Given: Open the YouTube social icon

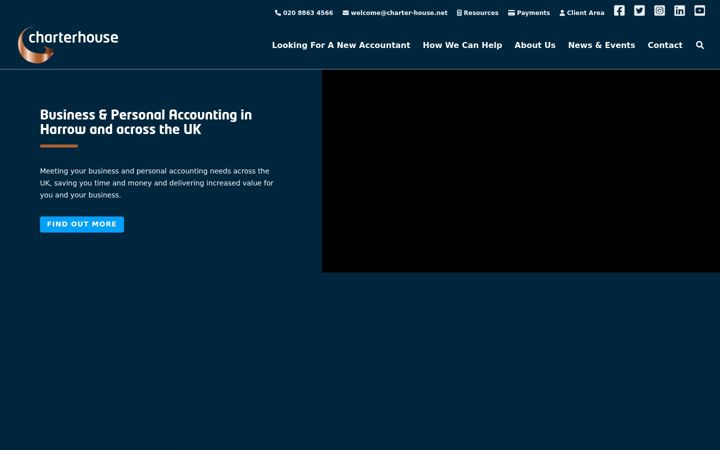Looking at the screenshot, I should (x=699, y=11).
